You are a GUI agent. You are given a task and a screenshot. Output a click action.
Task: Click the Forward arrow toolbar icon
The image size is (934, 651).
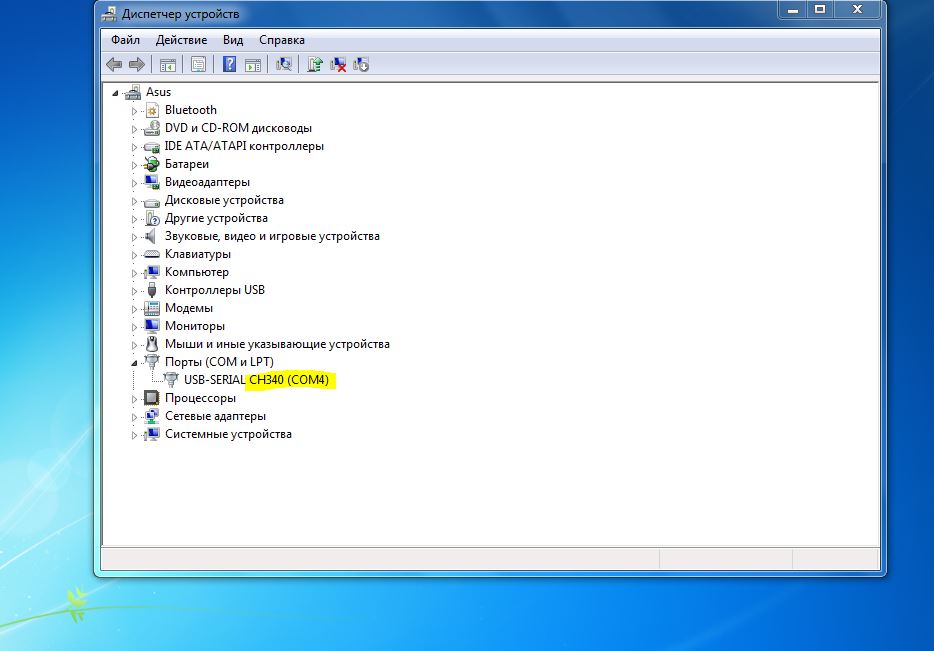[136, 65]
